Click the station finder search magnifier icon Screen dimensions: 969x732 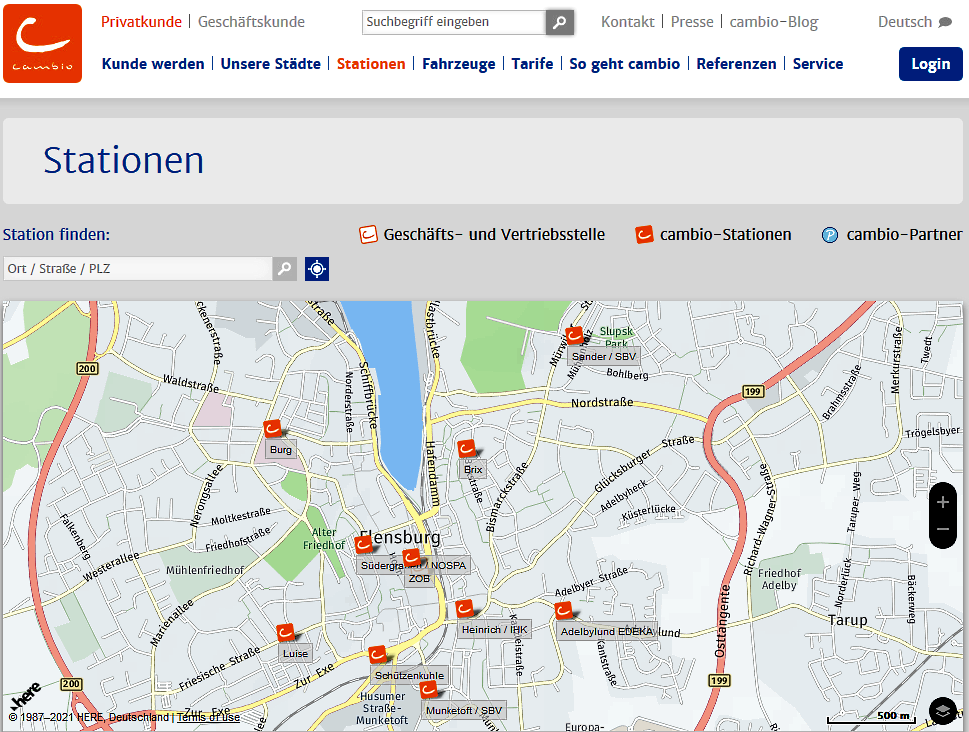(x=285, y=269)
